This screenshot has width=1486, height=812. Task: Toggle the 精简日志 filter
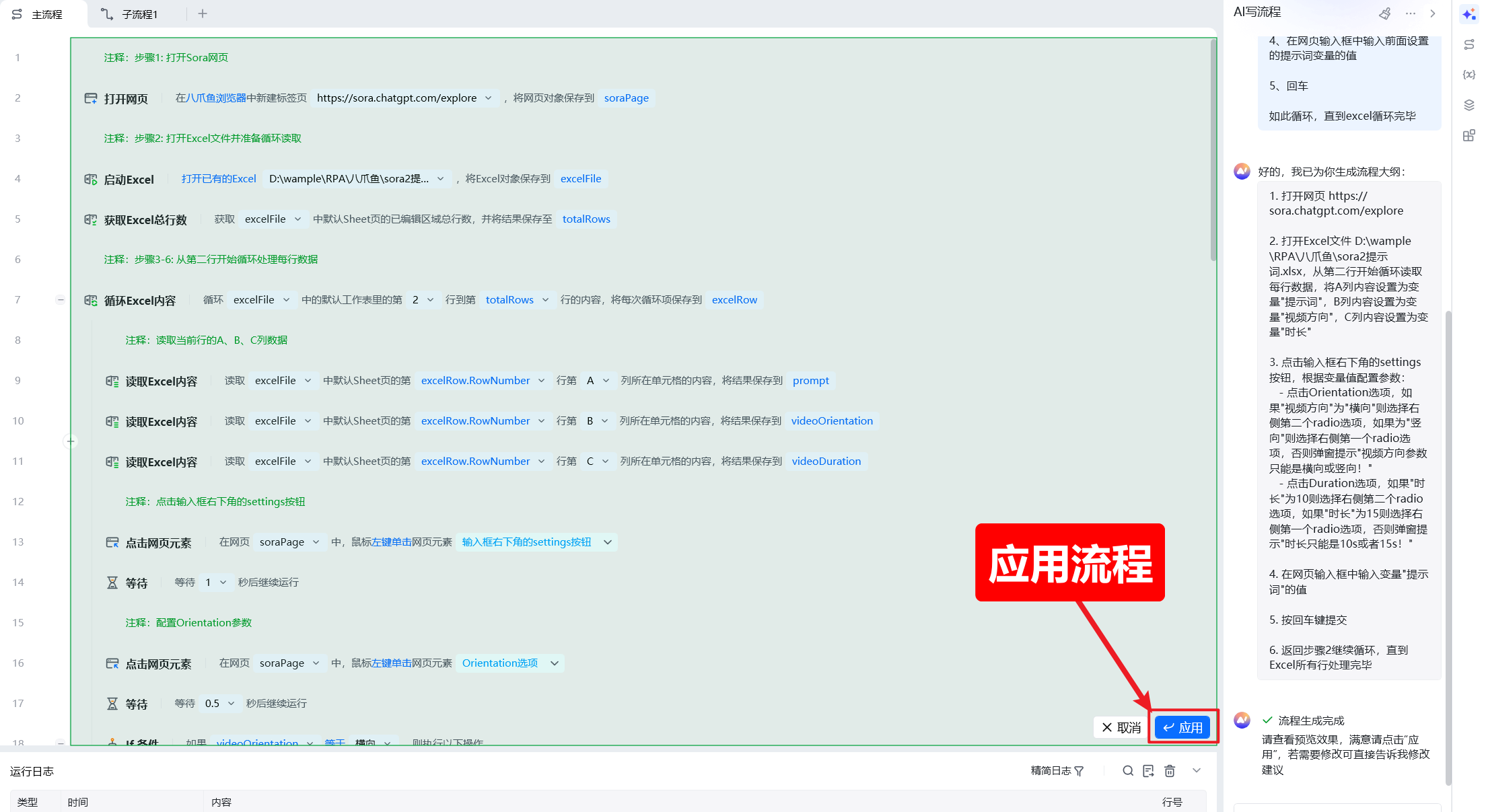point(1057,771)
